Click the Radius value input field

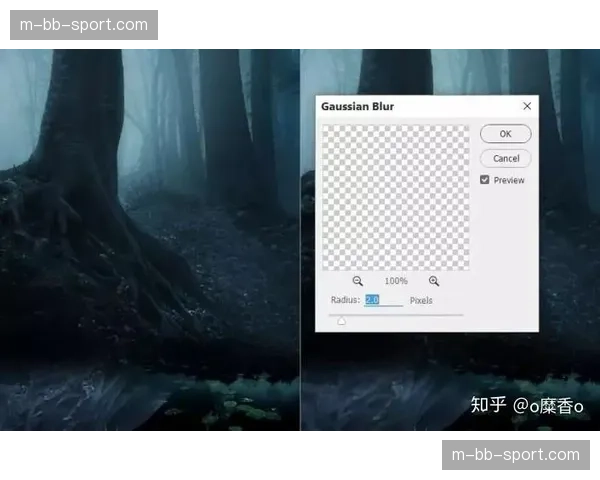point(383,300)
